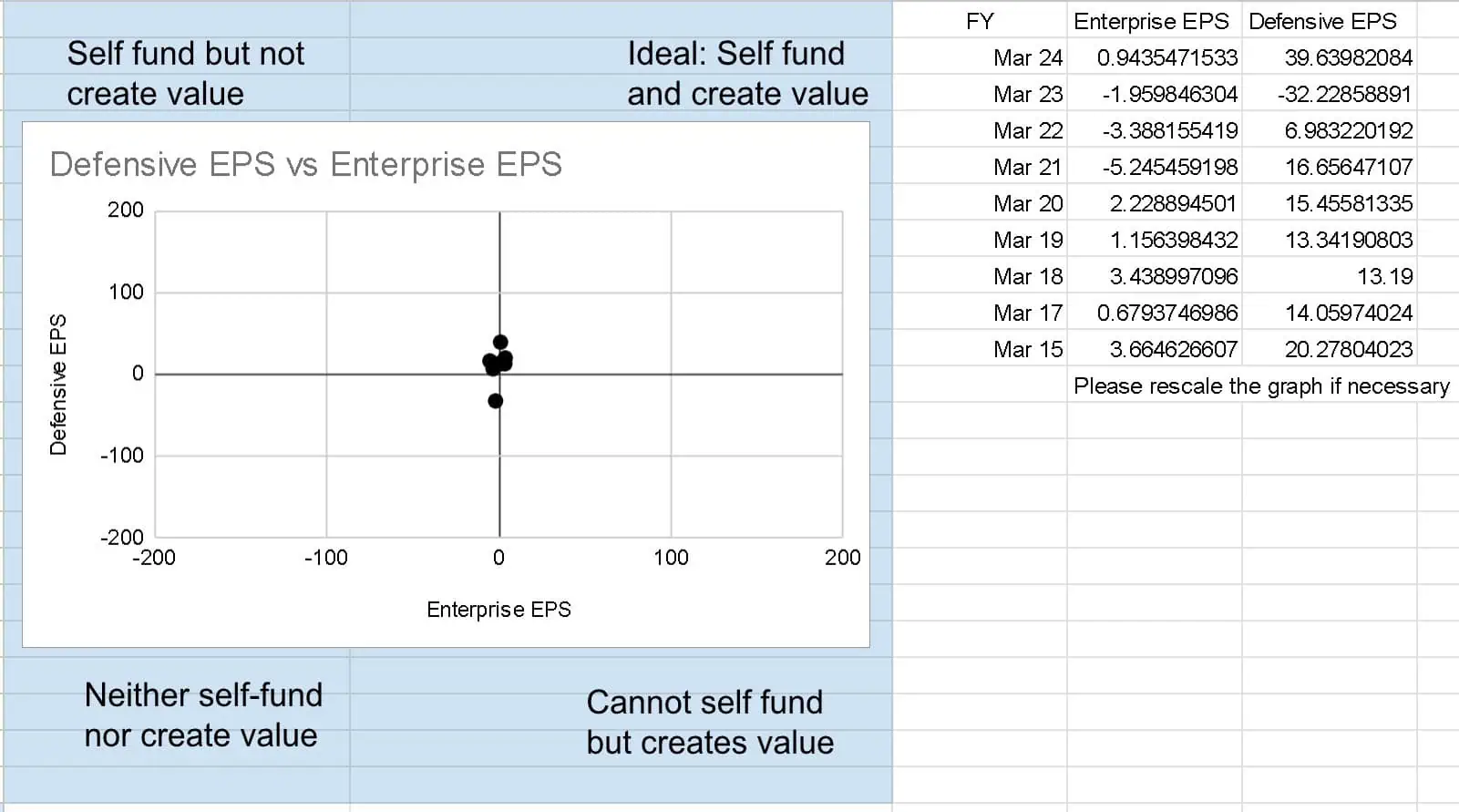Select the Mar 23 Defensive EPS value cell

[x=1329, y=94]
